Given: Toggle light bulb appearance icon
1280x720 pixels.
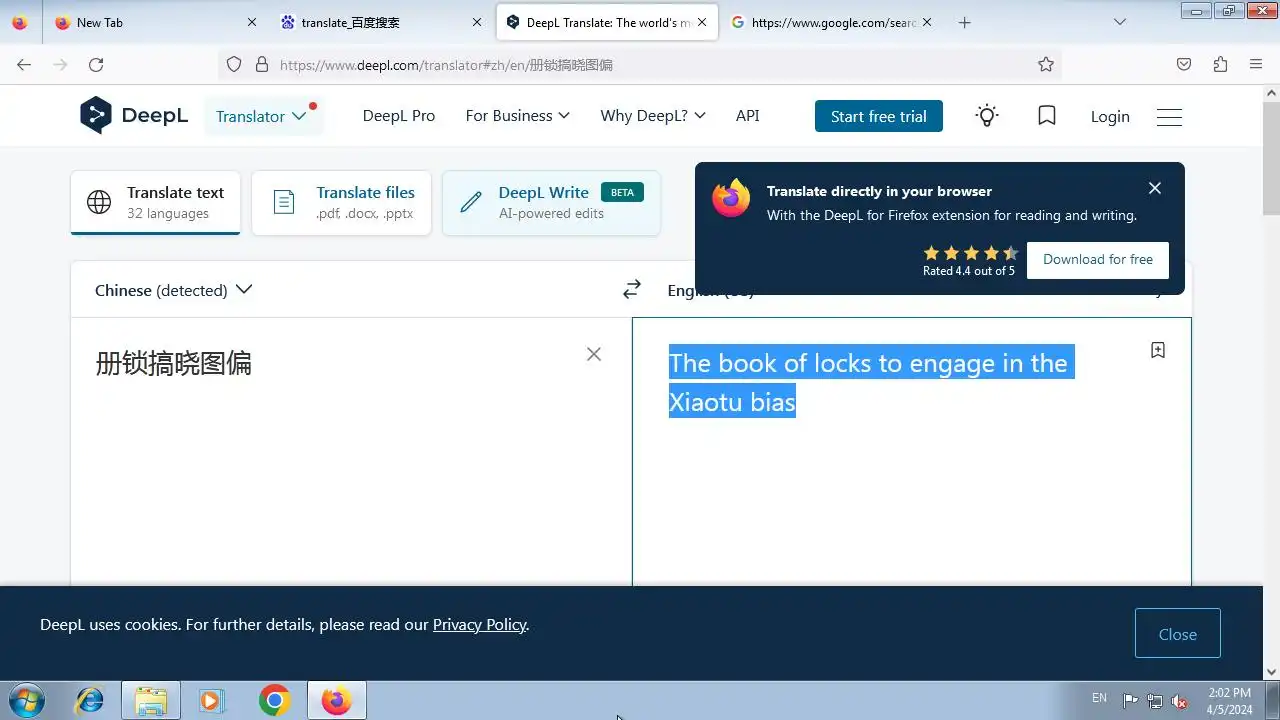Looking at the screenshot, I should [x=987, y=116].
